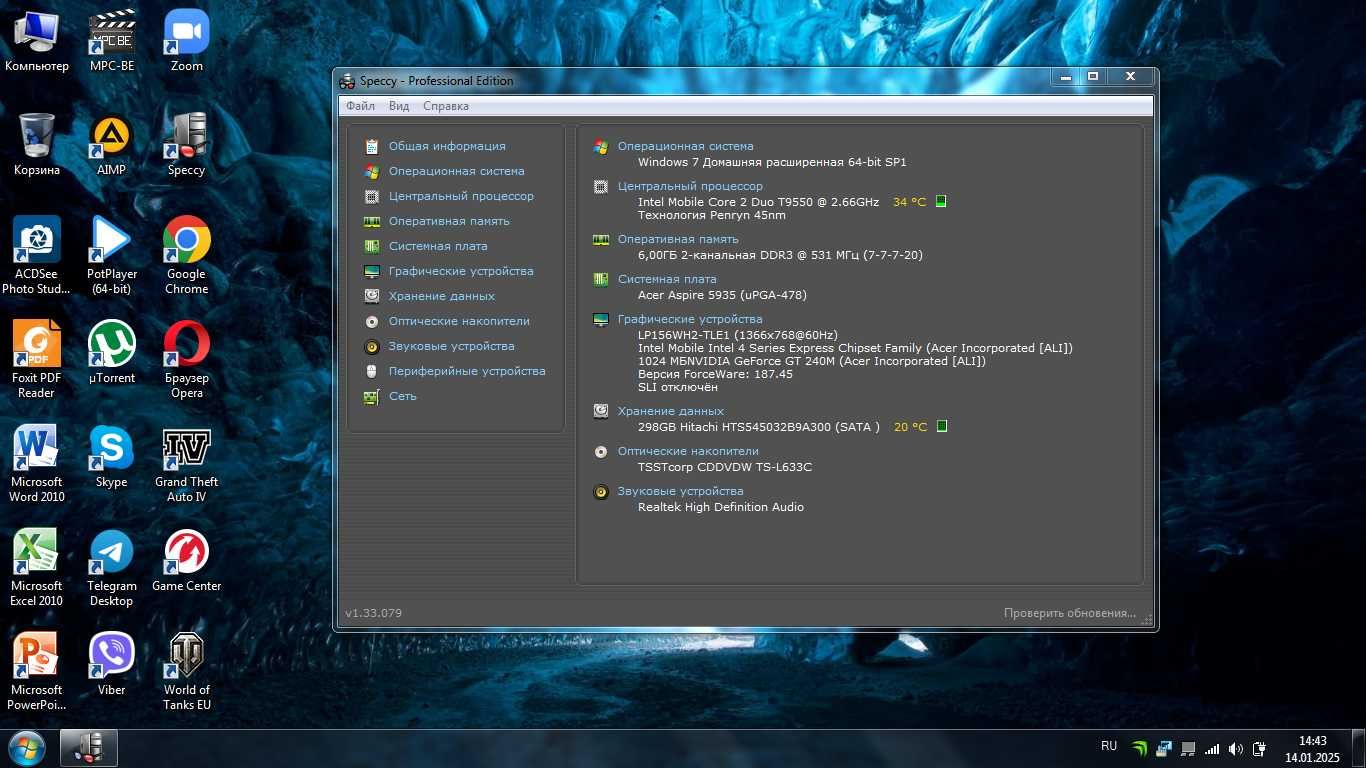
Task: Open the volume tray icon
Action: pyautogui.click(x=1236, y=748)
